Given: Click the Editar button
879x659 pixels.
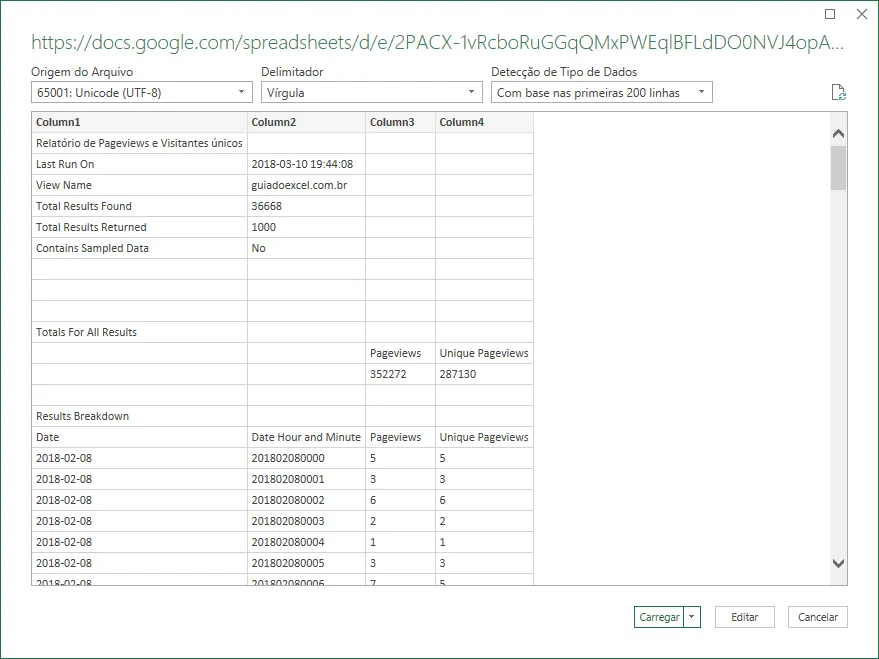Looking at the screenshot, I should (744, 617).
